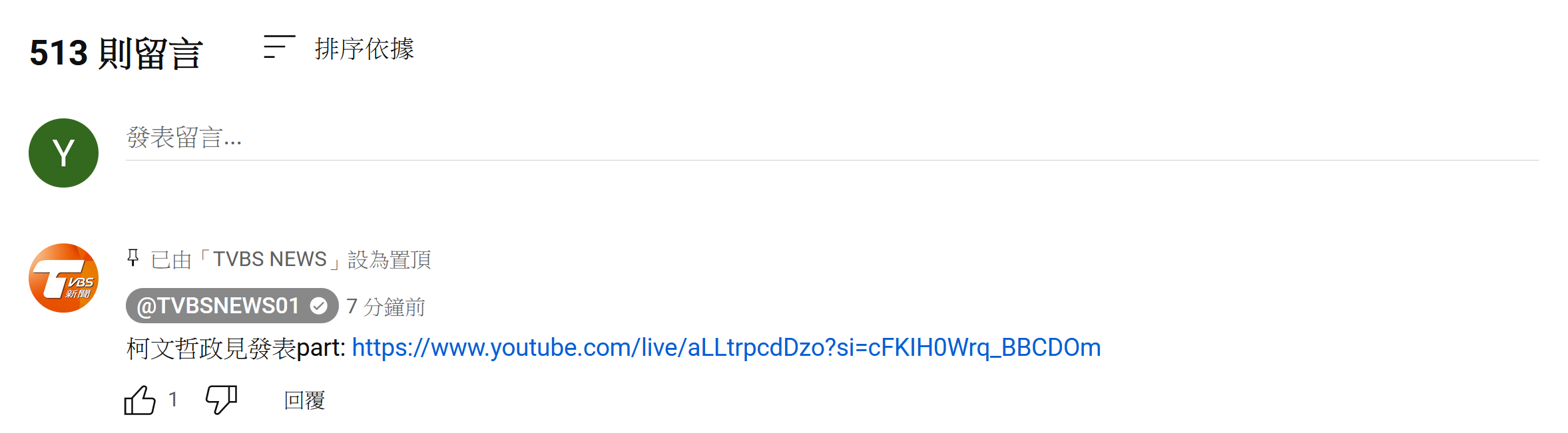Open the 排序依據 sort dropdown
Screen dimensions: 1568x433
point(364,49)
